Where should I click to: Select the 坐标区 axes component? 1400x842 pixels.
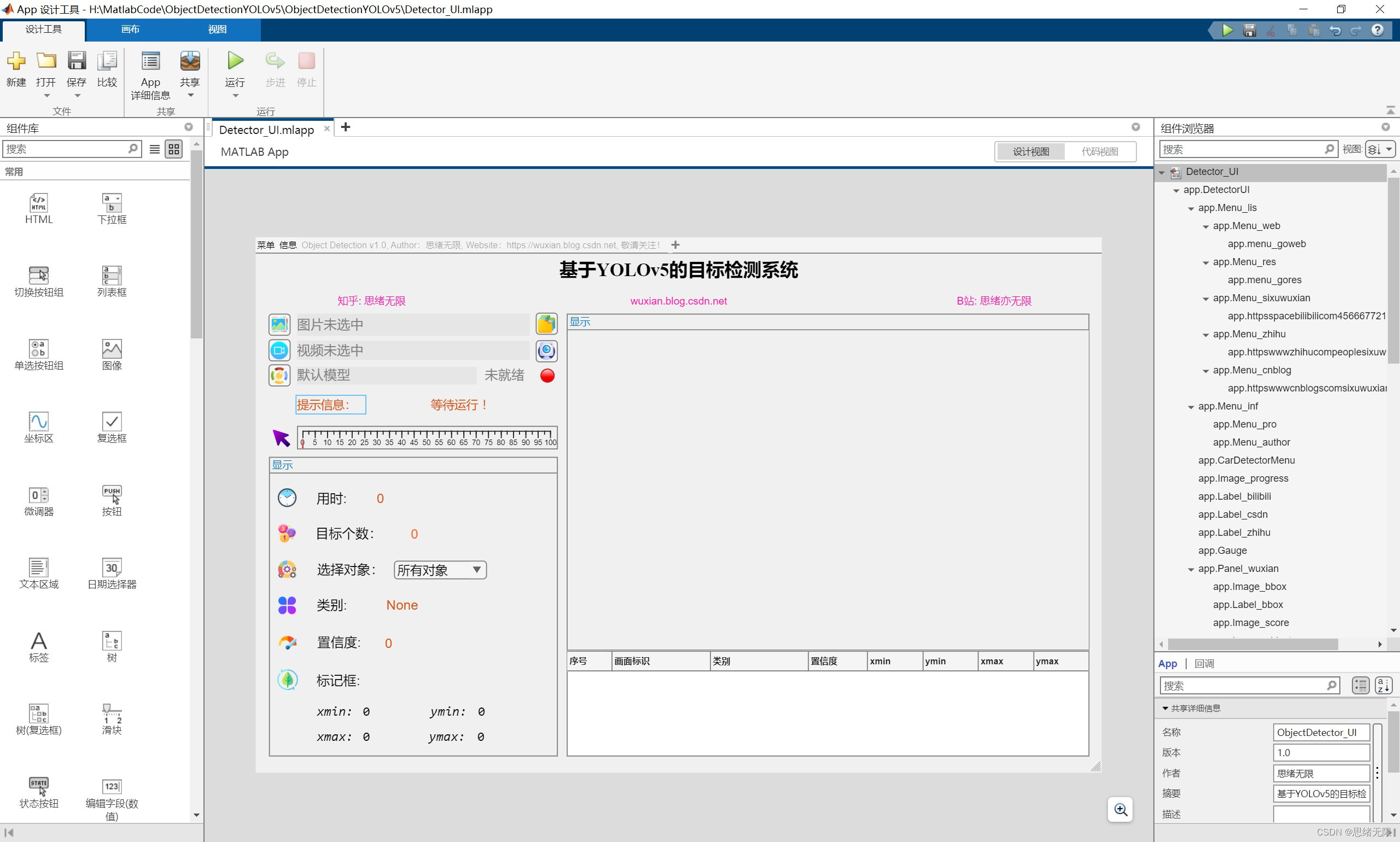(x=39, y=428)
